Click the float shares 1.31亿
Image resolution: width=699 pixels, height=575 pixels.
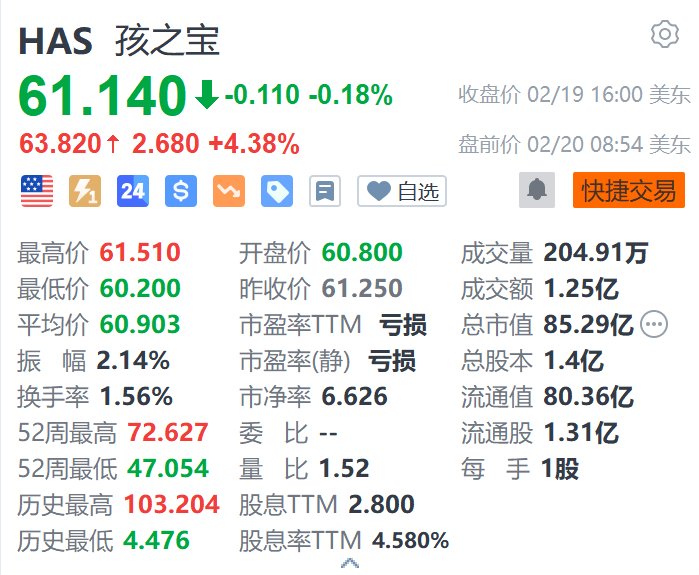click(x=581, y=433)
